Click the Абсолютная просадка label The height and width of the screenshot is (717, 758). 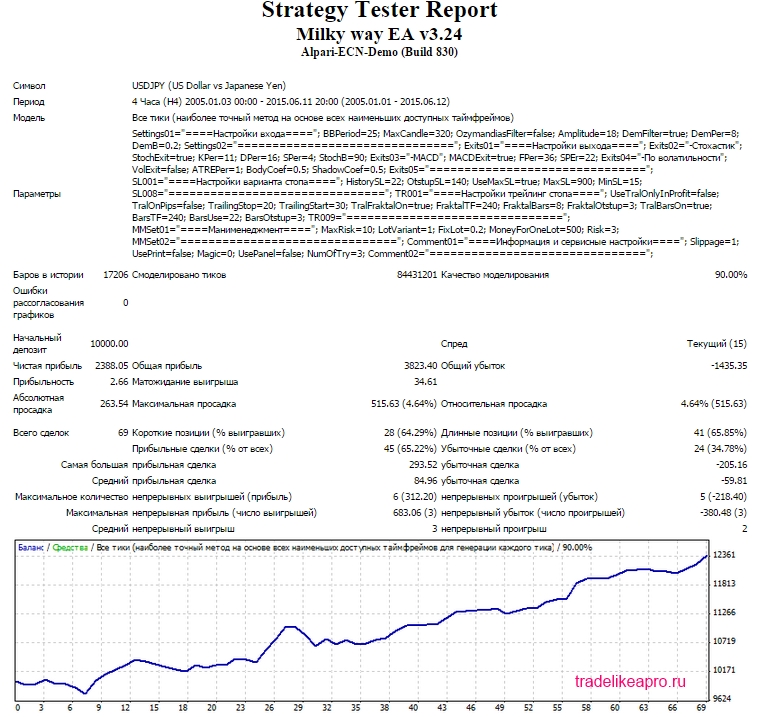38,404
